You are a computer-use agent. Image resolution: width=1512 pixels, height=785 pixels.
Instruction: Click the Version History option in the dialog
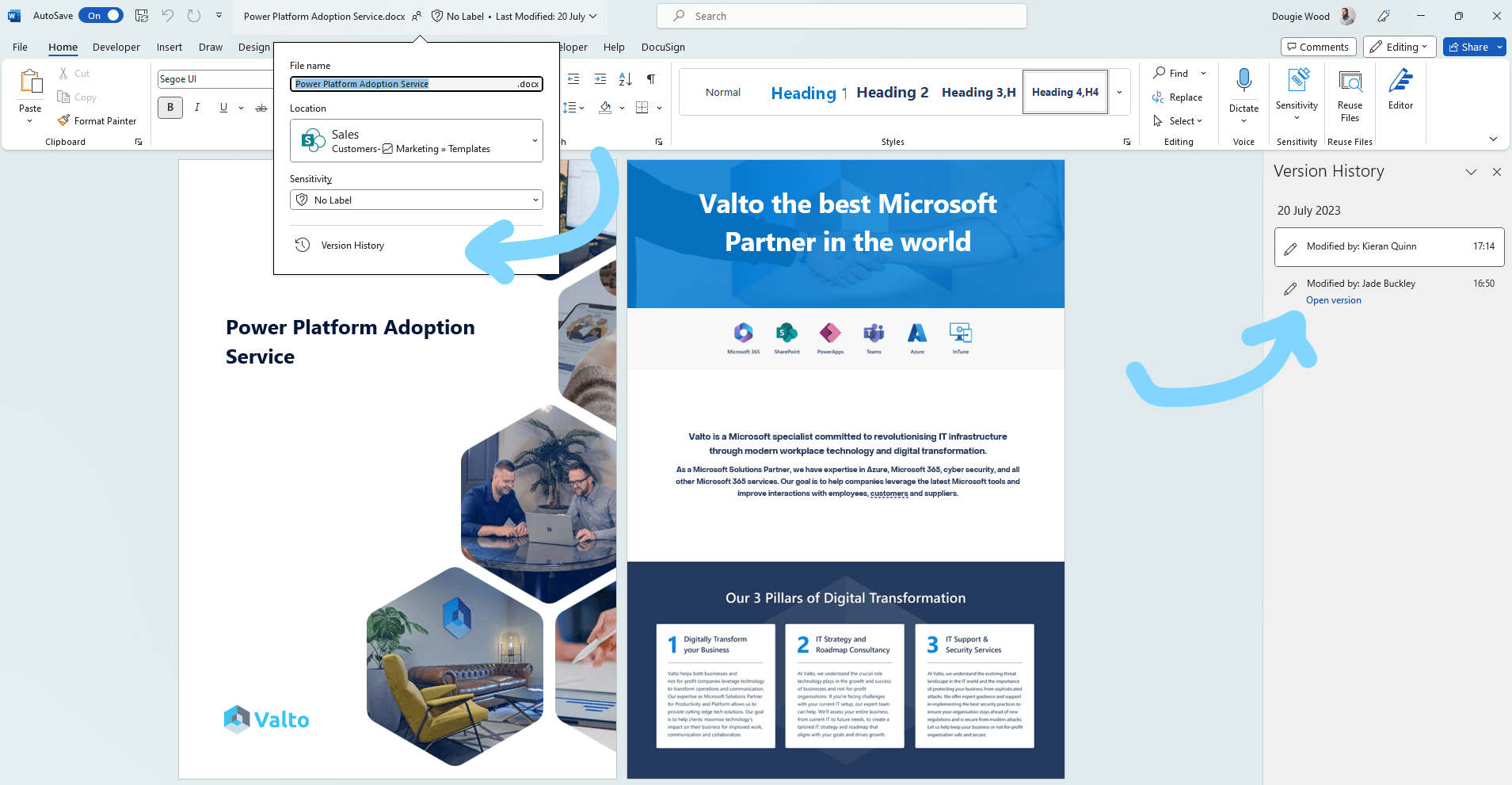pos(352,245)
